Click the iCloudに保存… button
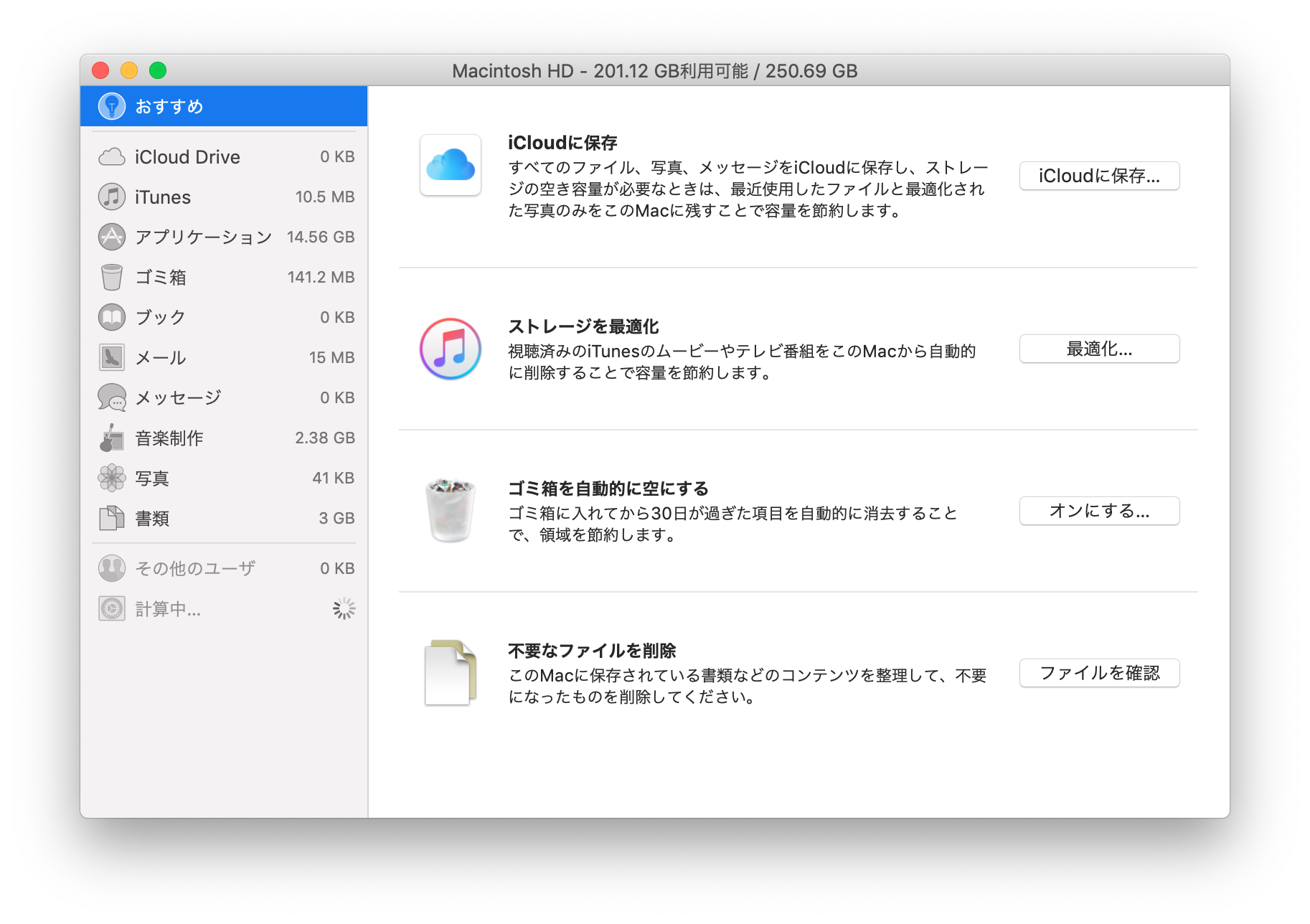 [x=1099, y=176]
